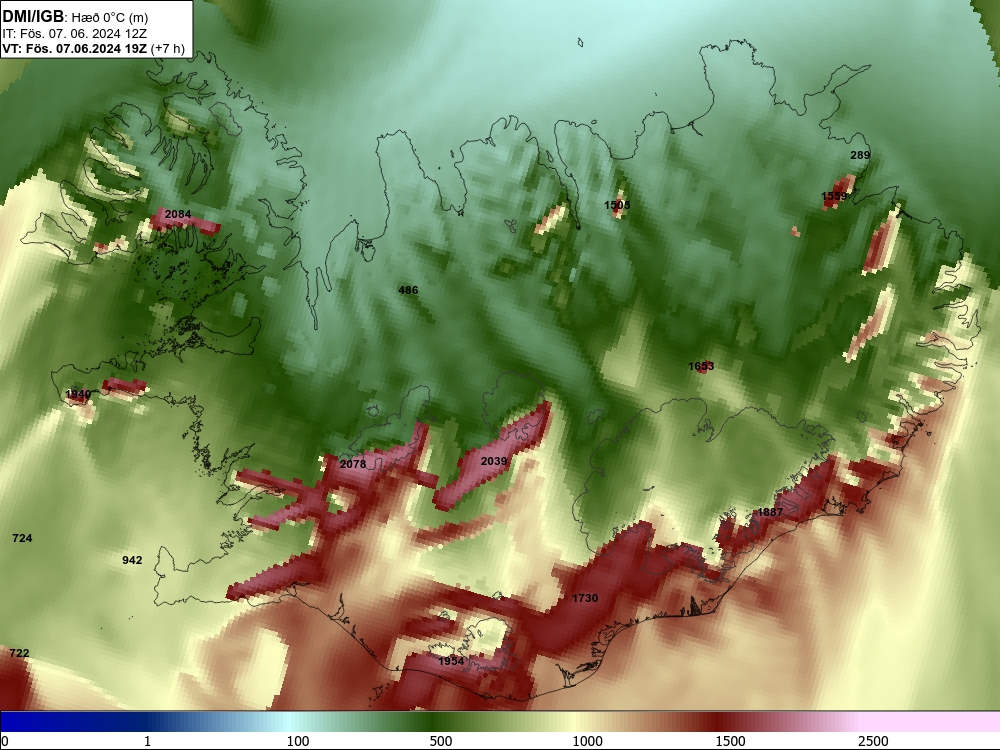Select the 2039 height label
The width and height of the screenshot is (1000, 750).
click(x=494, y=461)
